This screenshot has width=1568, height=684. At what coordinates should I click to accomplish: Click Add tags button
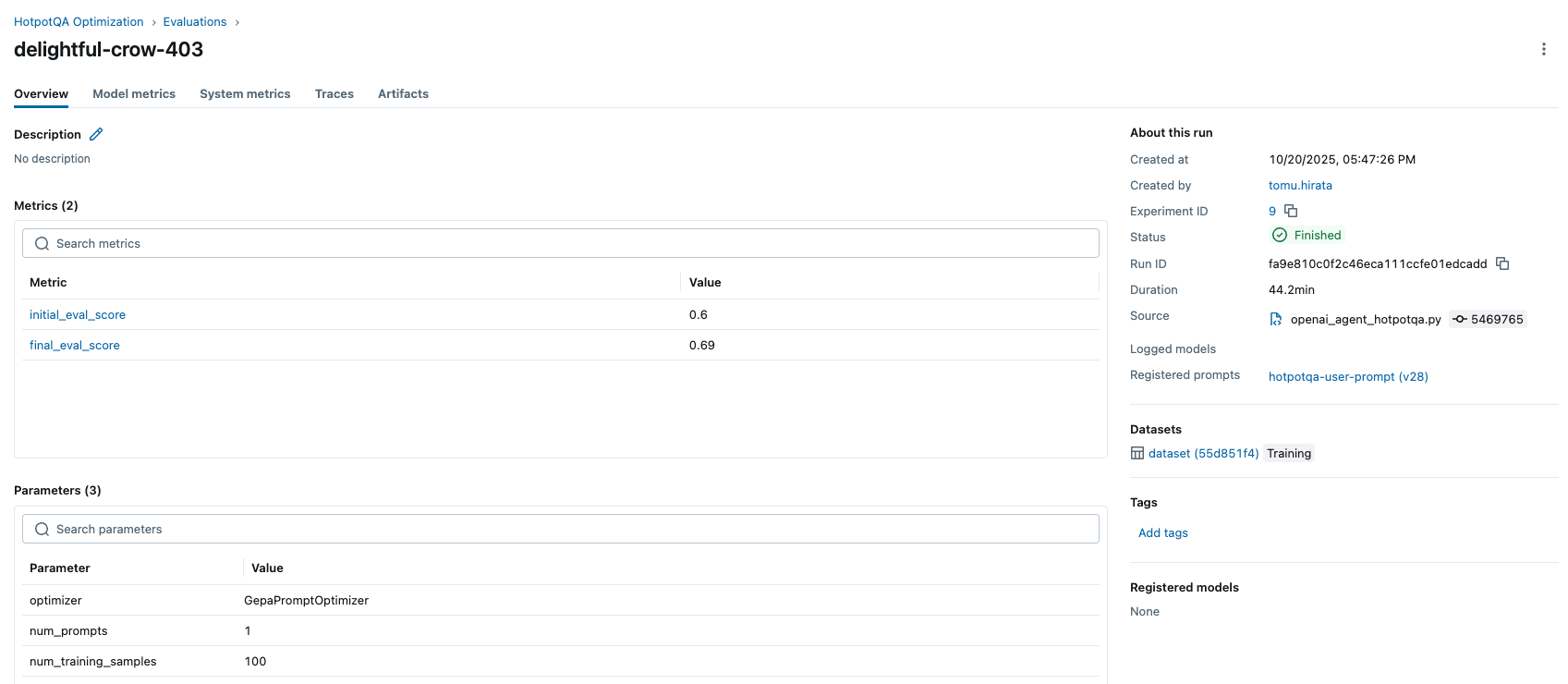click(1163, 532)
